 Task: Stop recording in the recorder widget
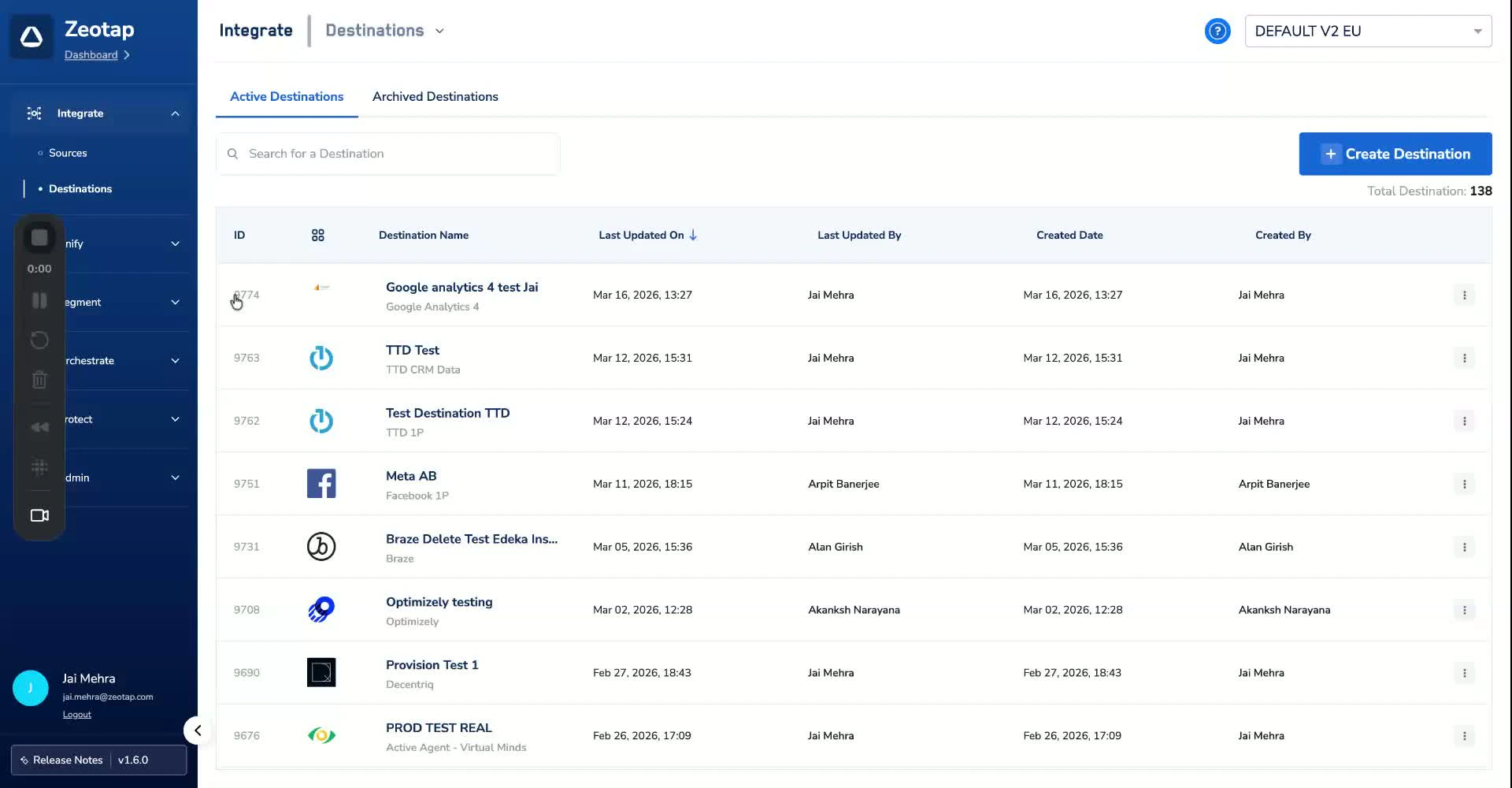tap(39, 238)
